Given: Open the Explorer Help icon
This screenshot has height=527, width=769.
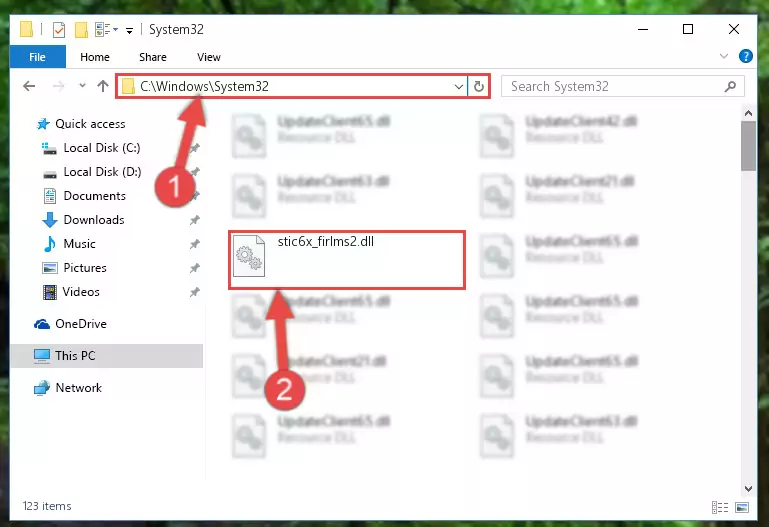Looking at the screenshot, I should pos(745,56).
